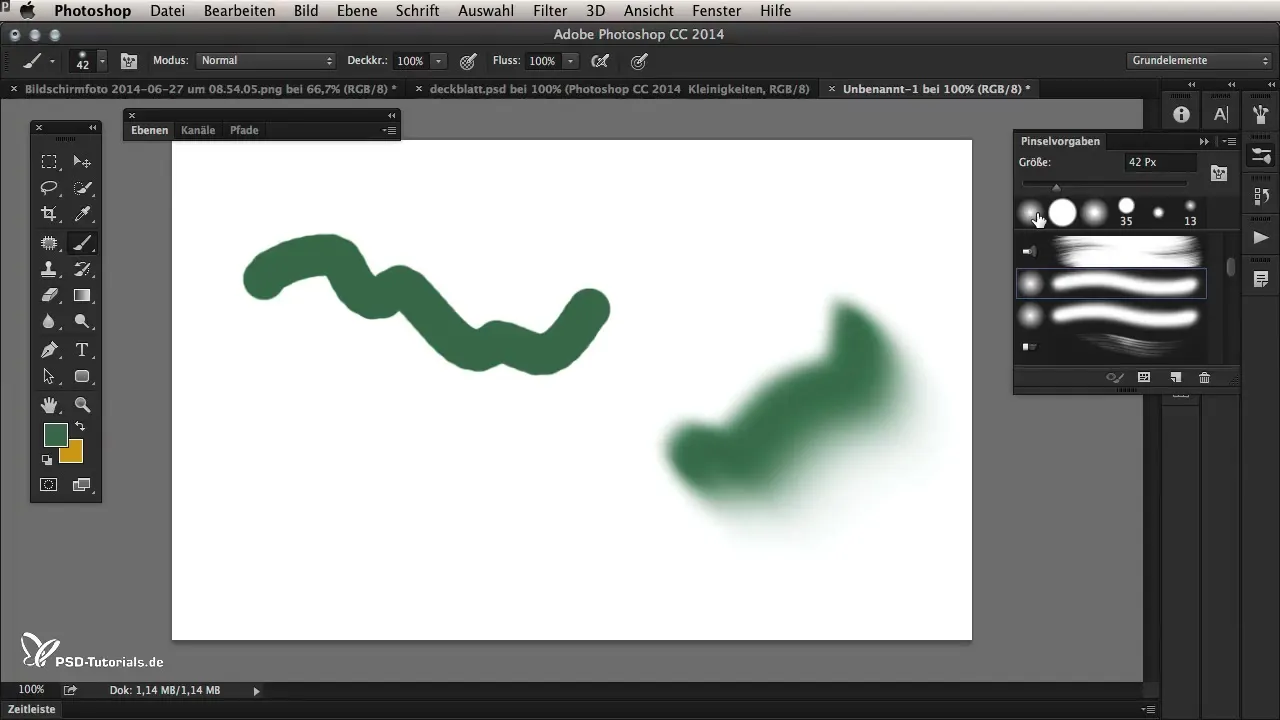1280x720 pixels.
Task: Open the Fluss flow slider dropdown
Action: click(570, 61)
